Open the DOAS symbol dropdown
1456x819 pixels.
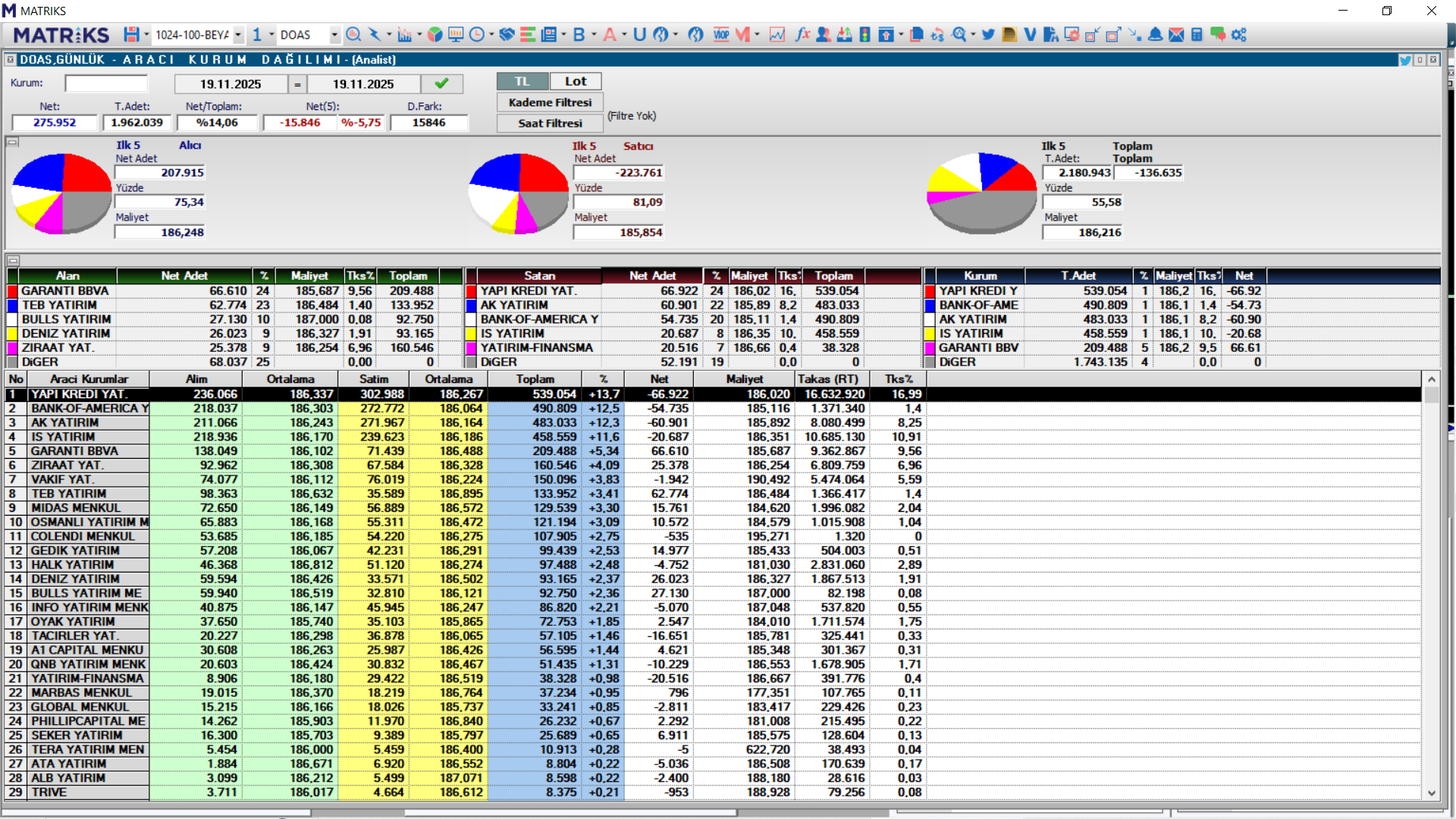[x=334, y=35]
